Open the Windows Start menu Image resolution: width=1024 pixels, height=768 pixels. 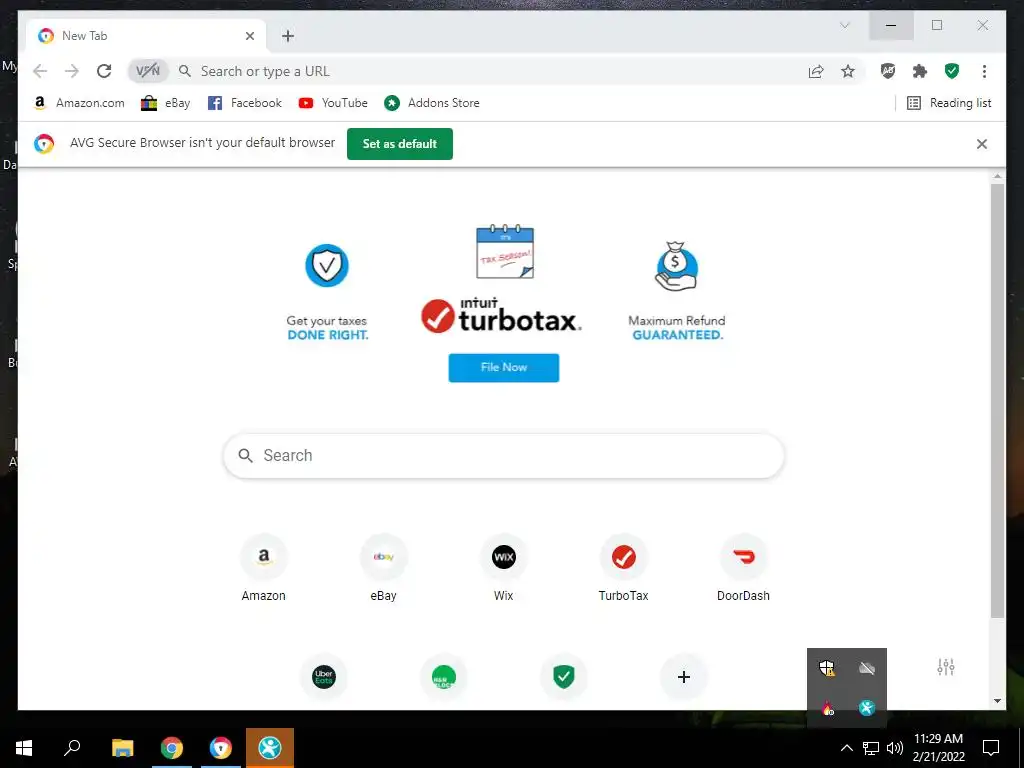tap(24, 748)
